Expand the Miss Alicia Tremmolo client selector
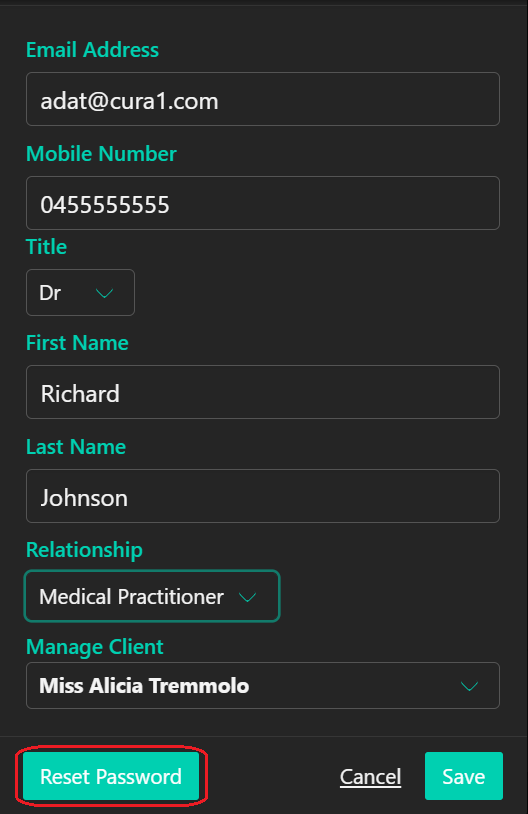Image resolution: width=528 pixels, height=814 pixels. point(263,685)
